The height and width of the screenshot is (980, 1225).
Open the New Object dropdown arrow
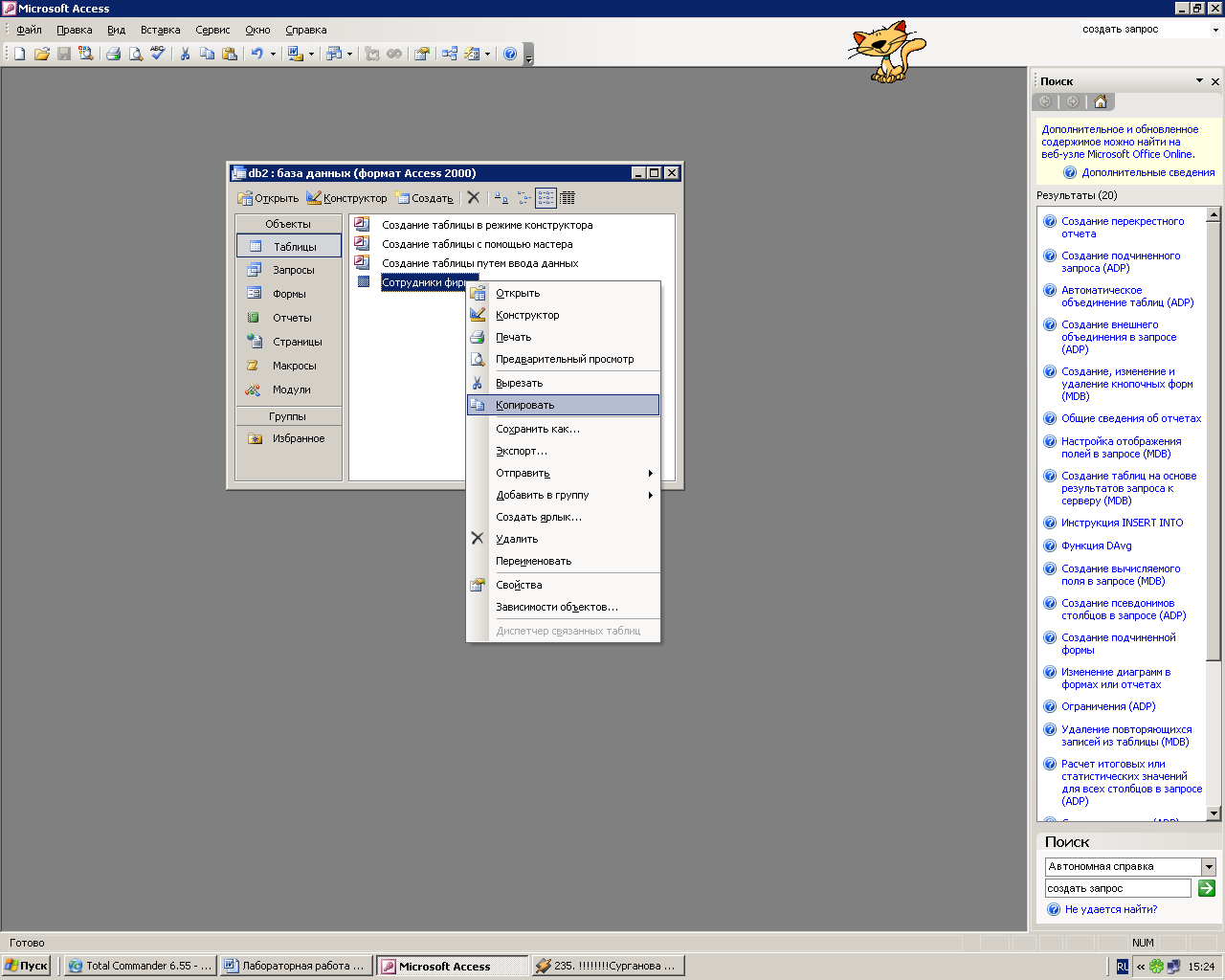point(488,54)
